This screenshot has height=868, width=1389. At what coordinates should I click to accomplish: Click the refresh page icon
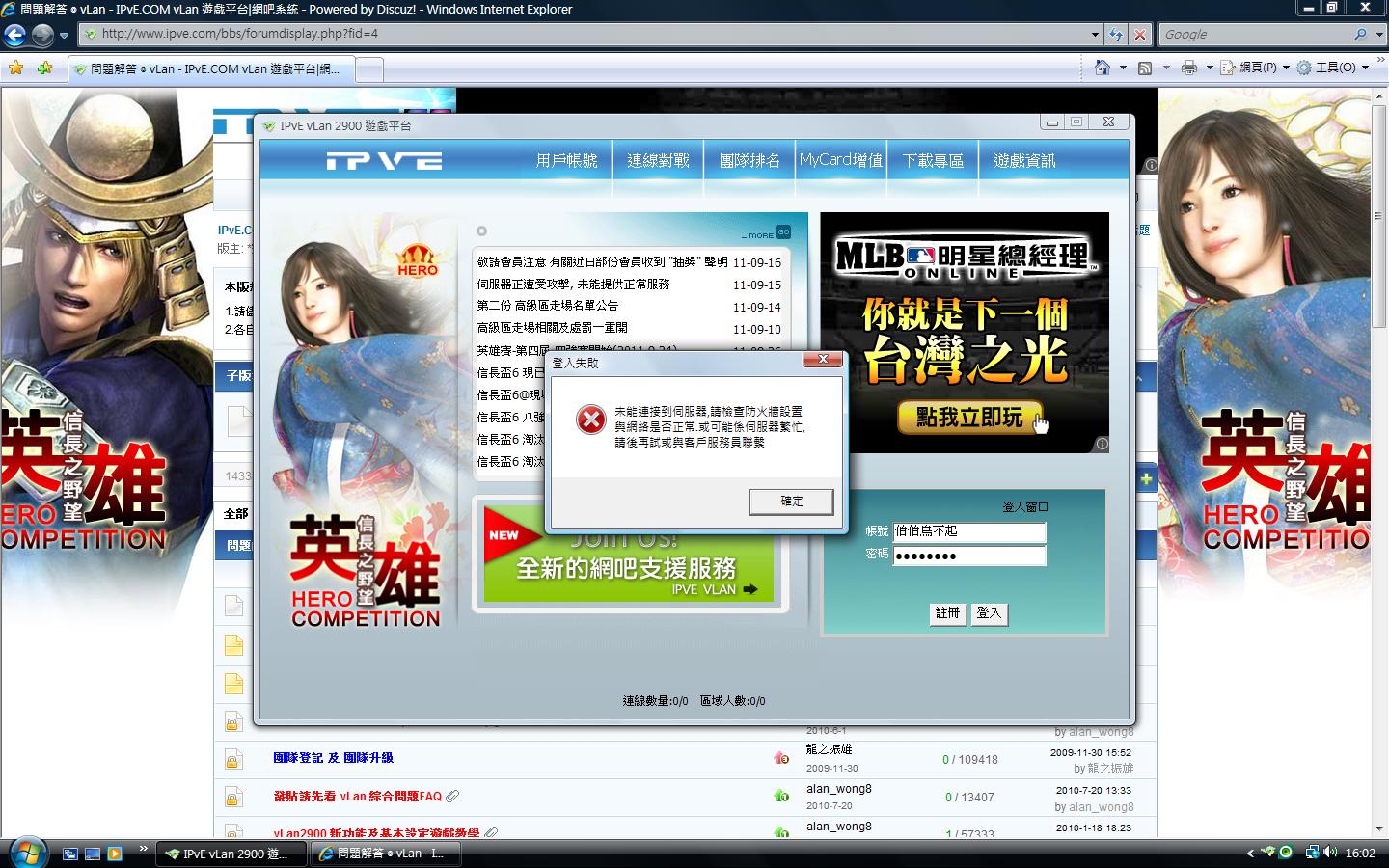click(1116, 34)
